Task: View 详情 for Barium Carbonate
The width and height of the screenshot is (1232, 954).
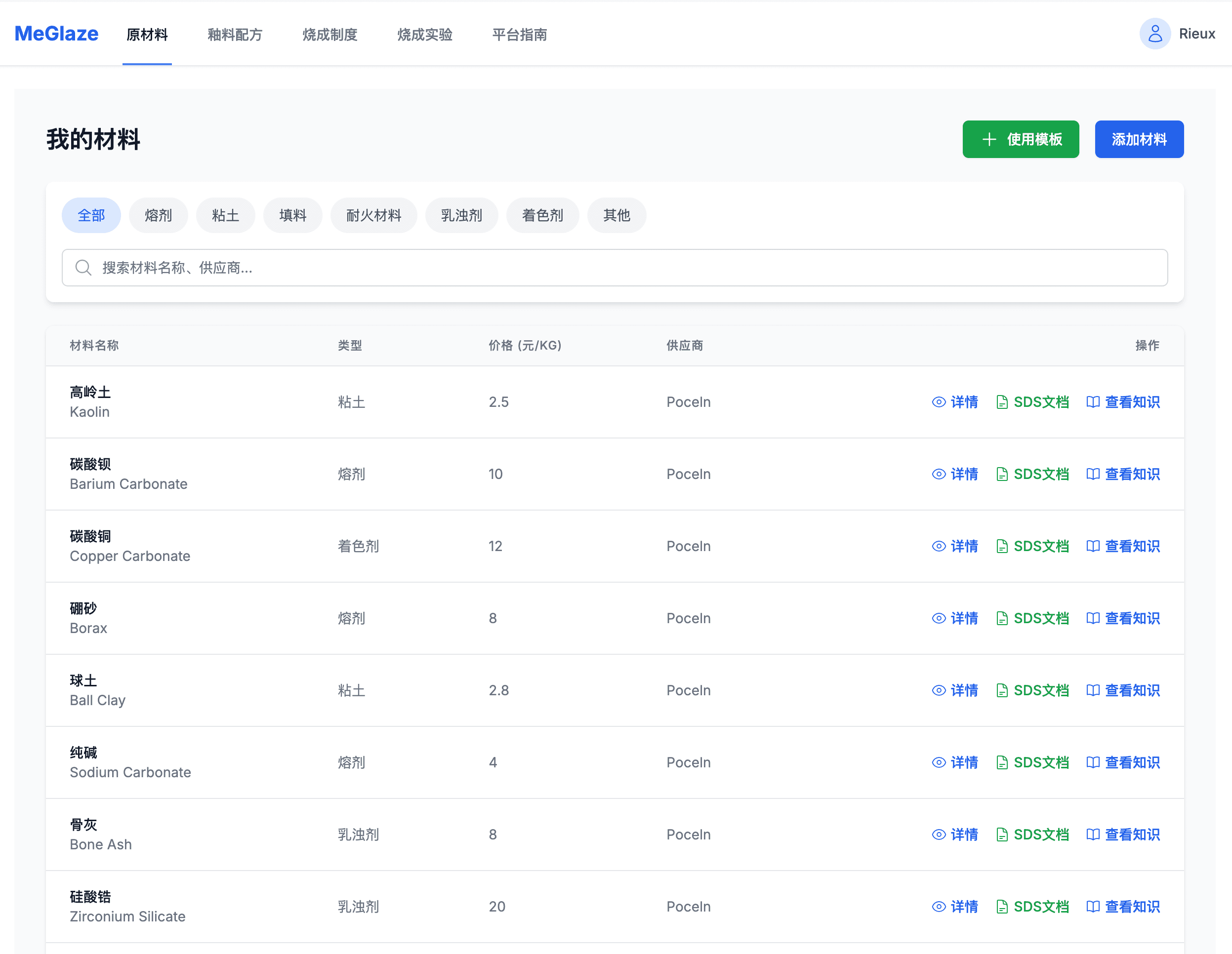Action: pyautogui.click(x=955, y=474)
